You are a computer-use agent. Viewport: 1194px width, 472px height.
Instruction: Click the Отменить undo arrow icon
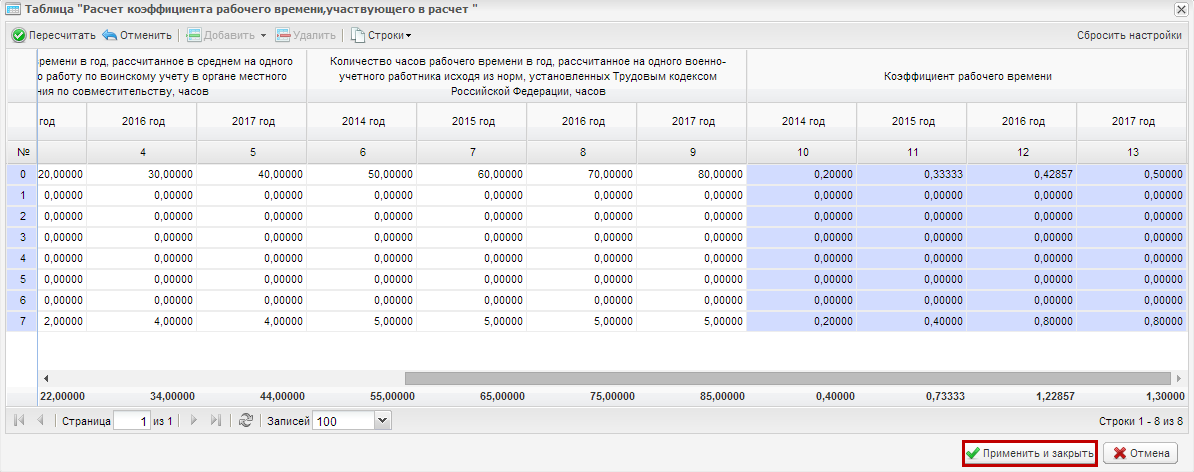click(110, 35)
